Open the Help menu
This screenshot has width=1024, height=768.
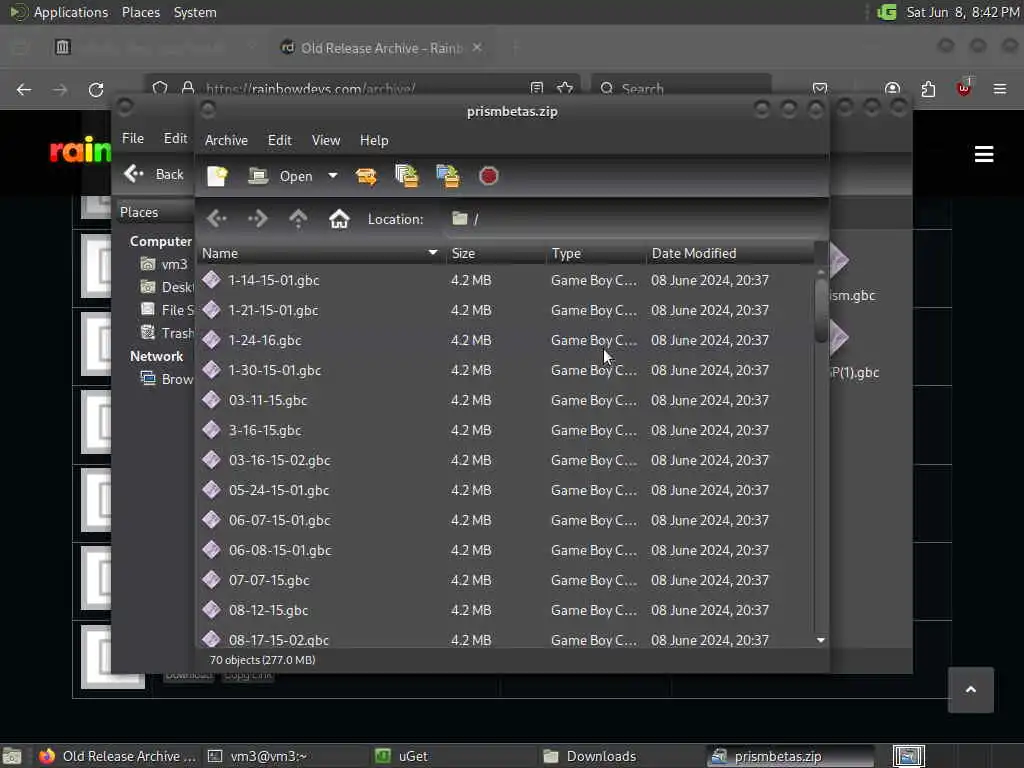(x=374, y=140)
